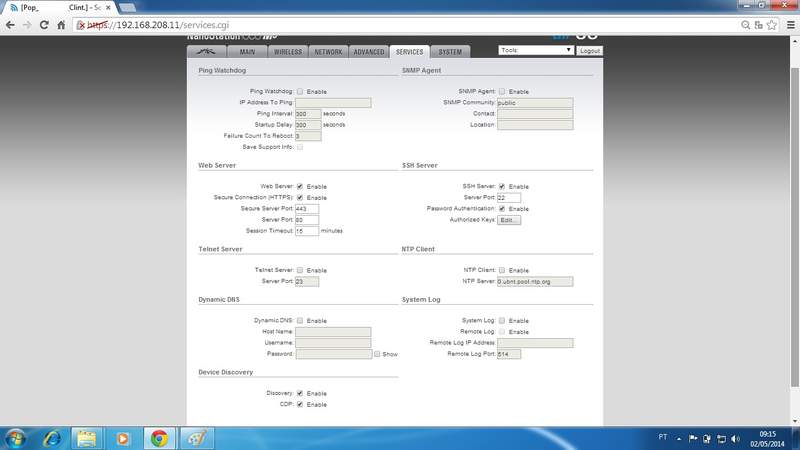Click the volume speaker tray icon
The height and width of the screenshot is (450, 800).
735,439
